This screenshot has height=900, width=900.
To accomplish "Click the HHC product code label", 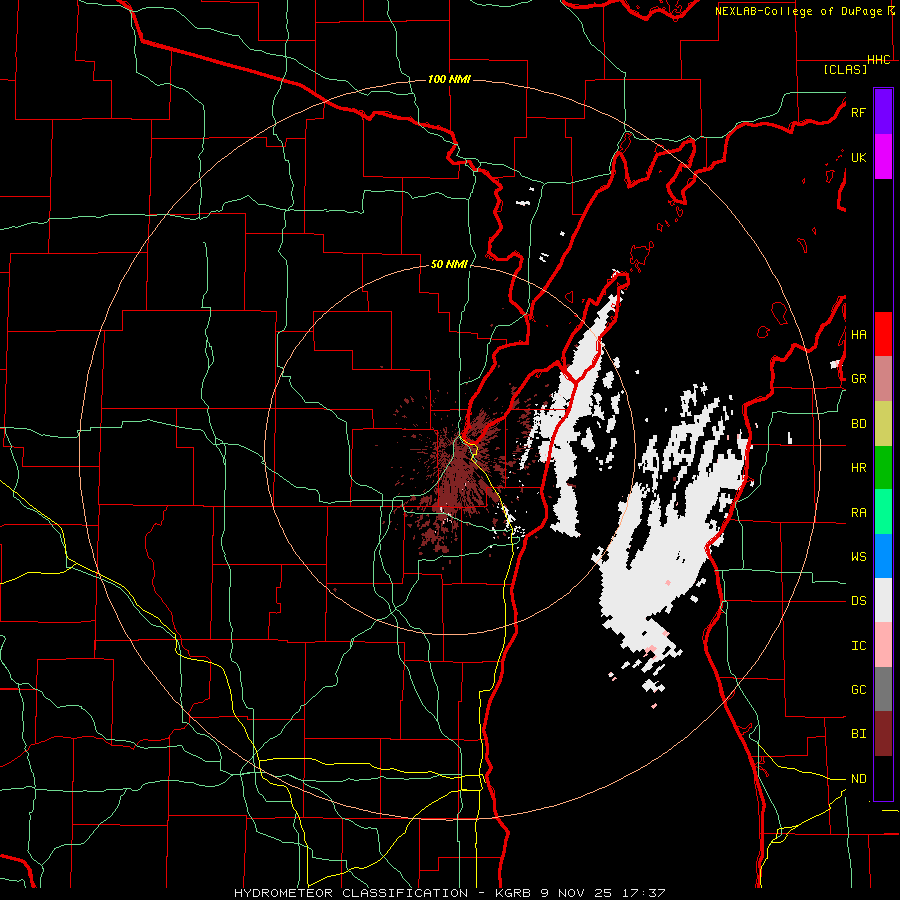I will point(879,60).
